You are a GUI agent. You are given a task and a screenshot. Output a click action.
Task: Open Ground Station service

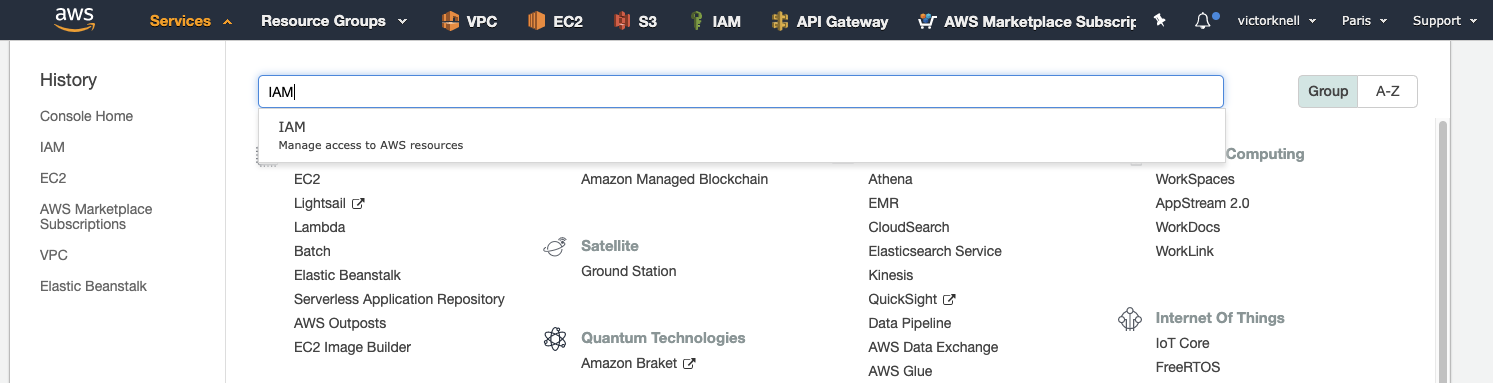click(628, 271)
